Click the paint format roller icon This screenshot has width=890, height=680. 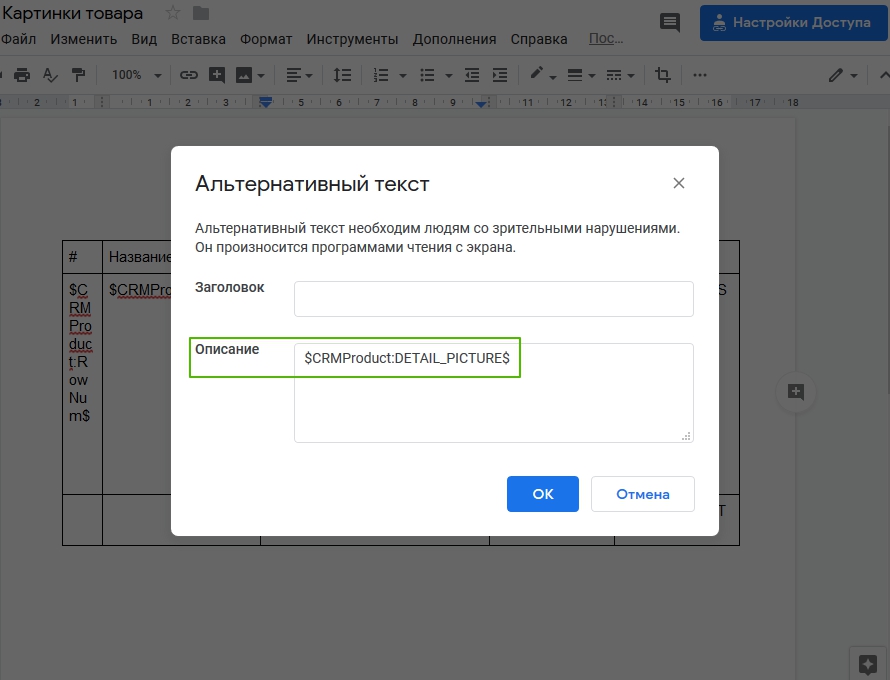pyautogui.click(x=78, y=75)
